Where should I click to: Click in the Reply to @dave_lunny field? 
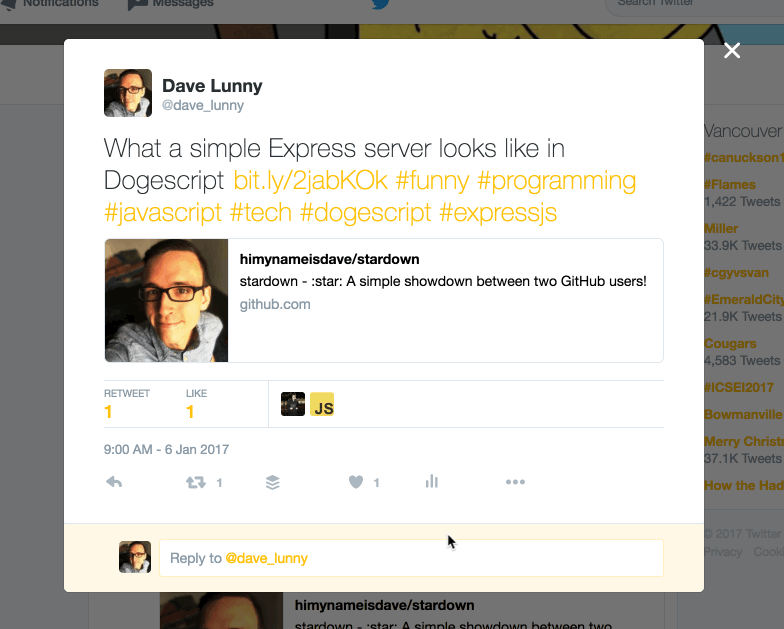point(412,558)
